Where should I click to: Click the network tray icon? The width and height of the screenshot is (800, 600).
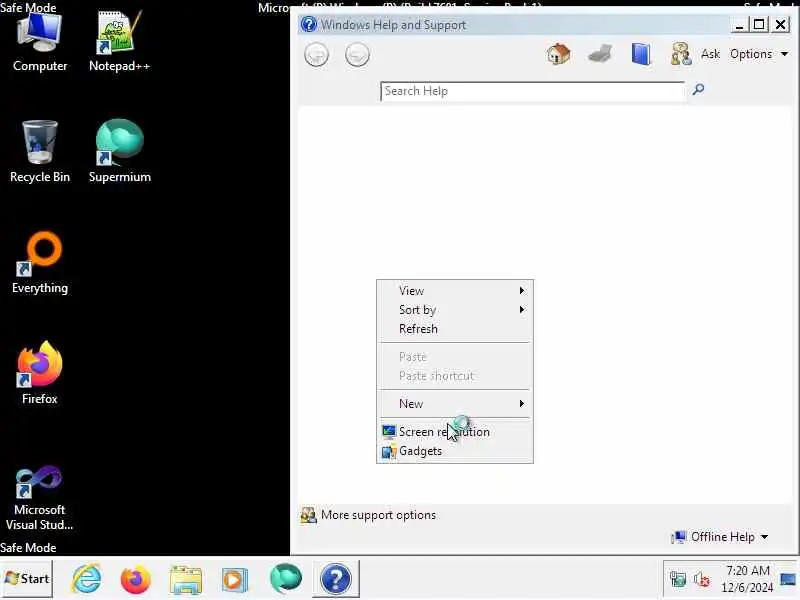(x=678, y=579)
